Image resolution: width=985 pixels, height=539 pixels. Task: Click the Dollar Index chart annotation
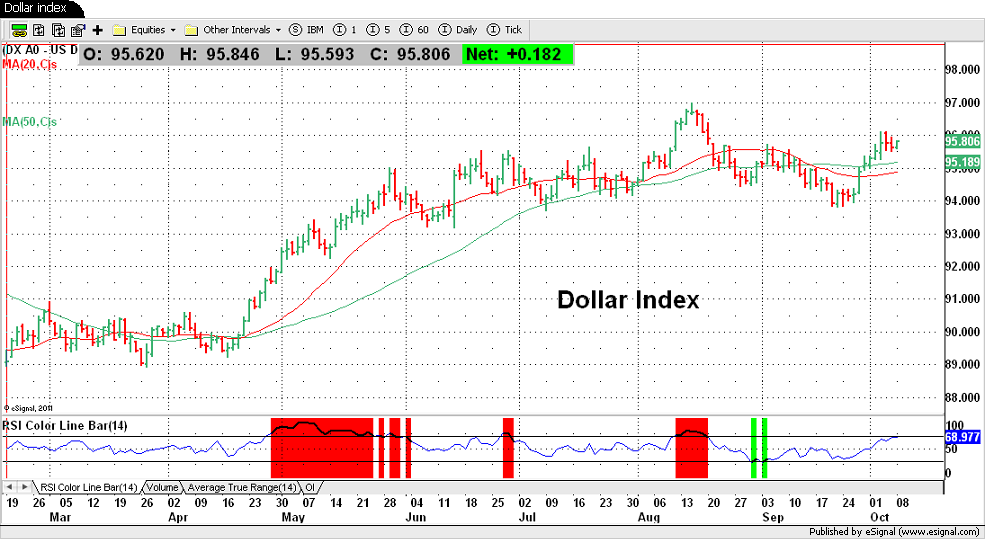[x=628, y=300]
